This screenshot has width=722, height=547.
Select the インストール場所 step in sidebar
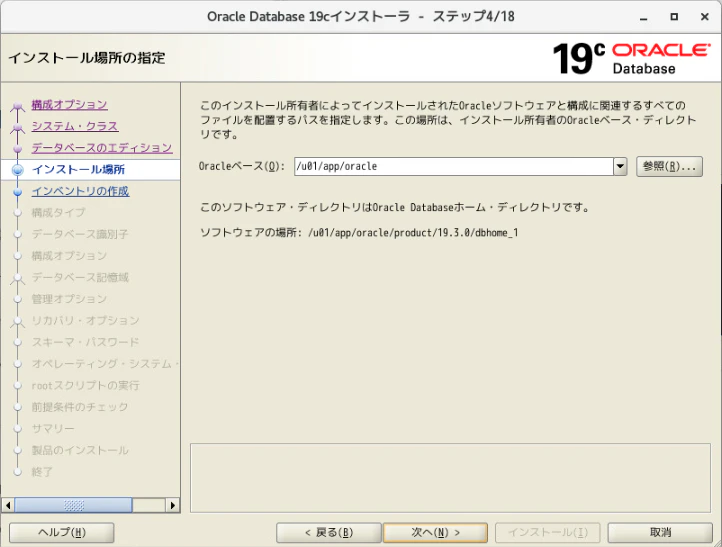point(78,169)
